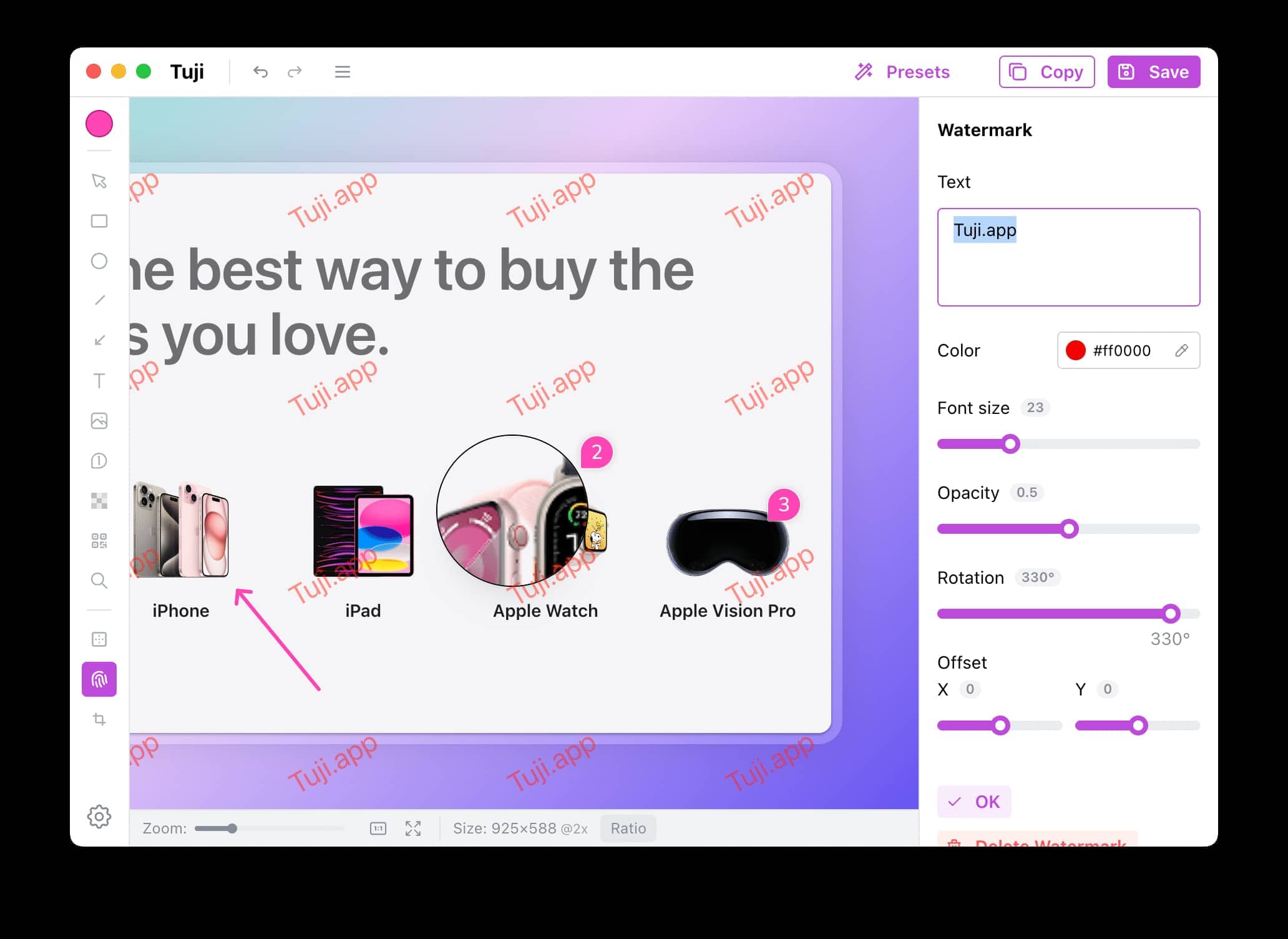Open the QR code tool

99,541
